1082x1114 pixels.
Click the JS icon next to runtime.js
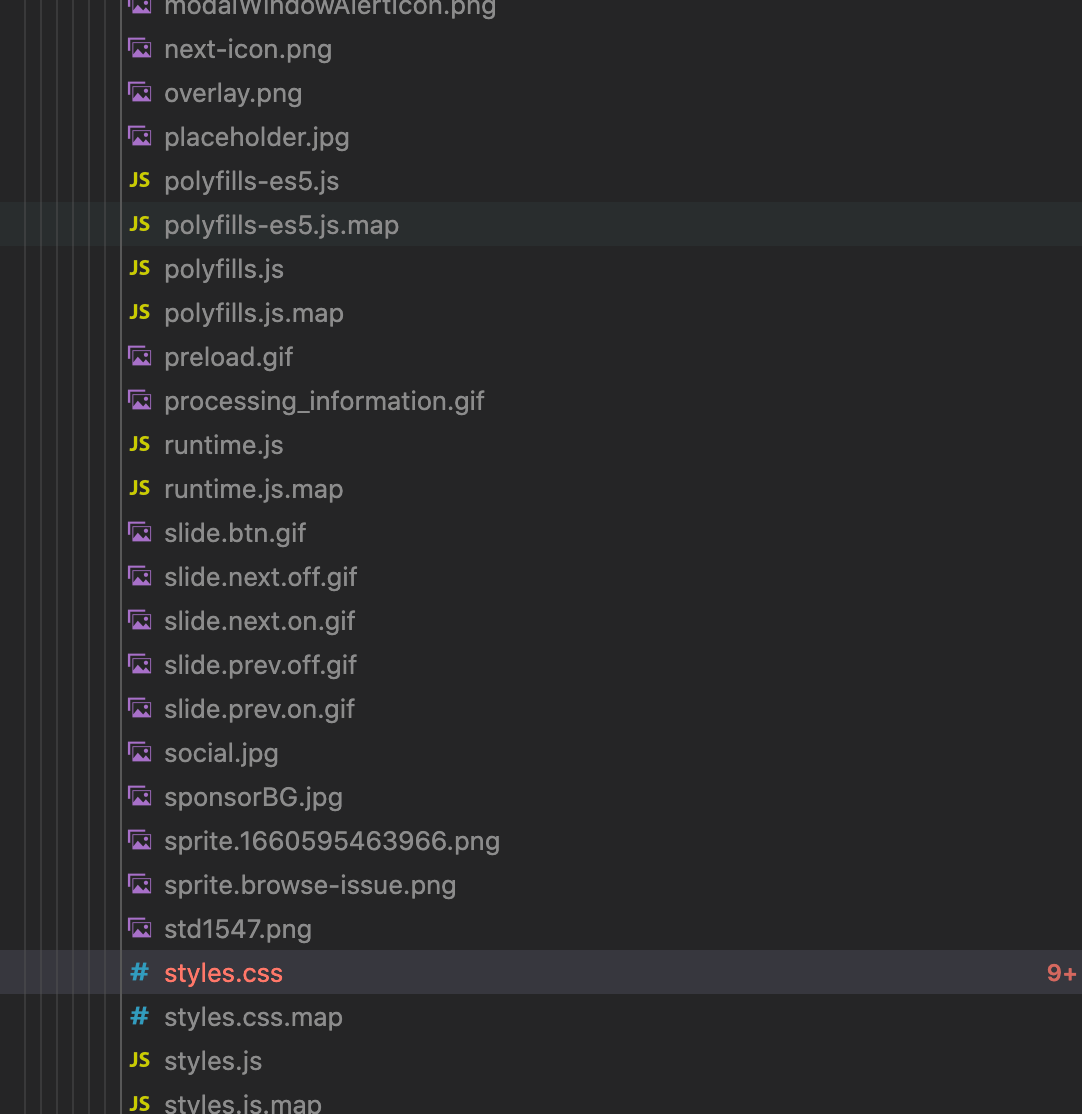tap(139, 444)
